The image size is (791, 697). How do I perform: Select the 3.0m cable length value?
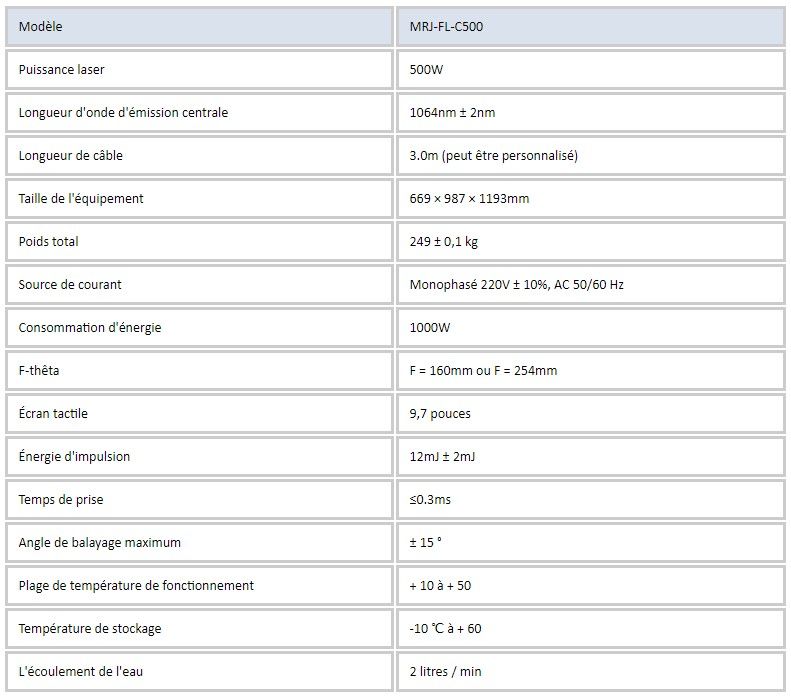[x=494, y=156]
